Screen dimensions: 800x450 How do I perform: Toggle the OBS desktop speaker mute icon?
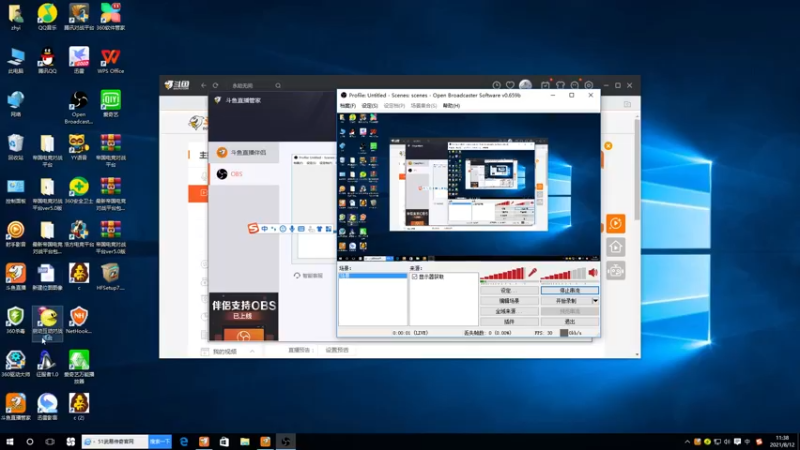pos(593,273)
